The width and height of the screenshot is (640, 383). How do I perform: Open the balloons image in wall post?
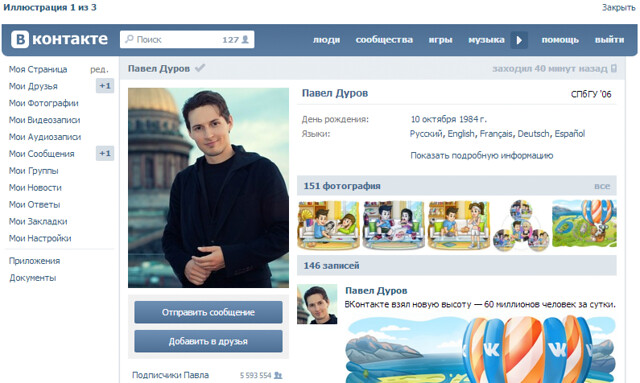click(481, 350)
